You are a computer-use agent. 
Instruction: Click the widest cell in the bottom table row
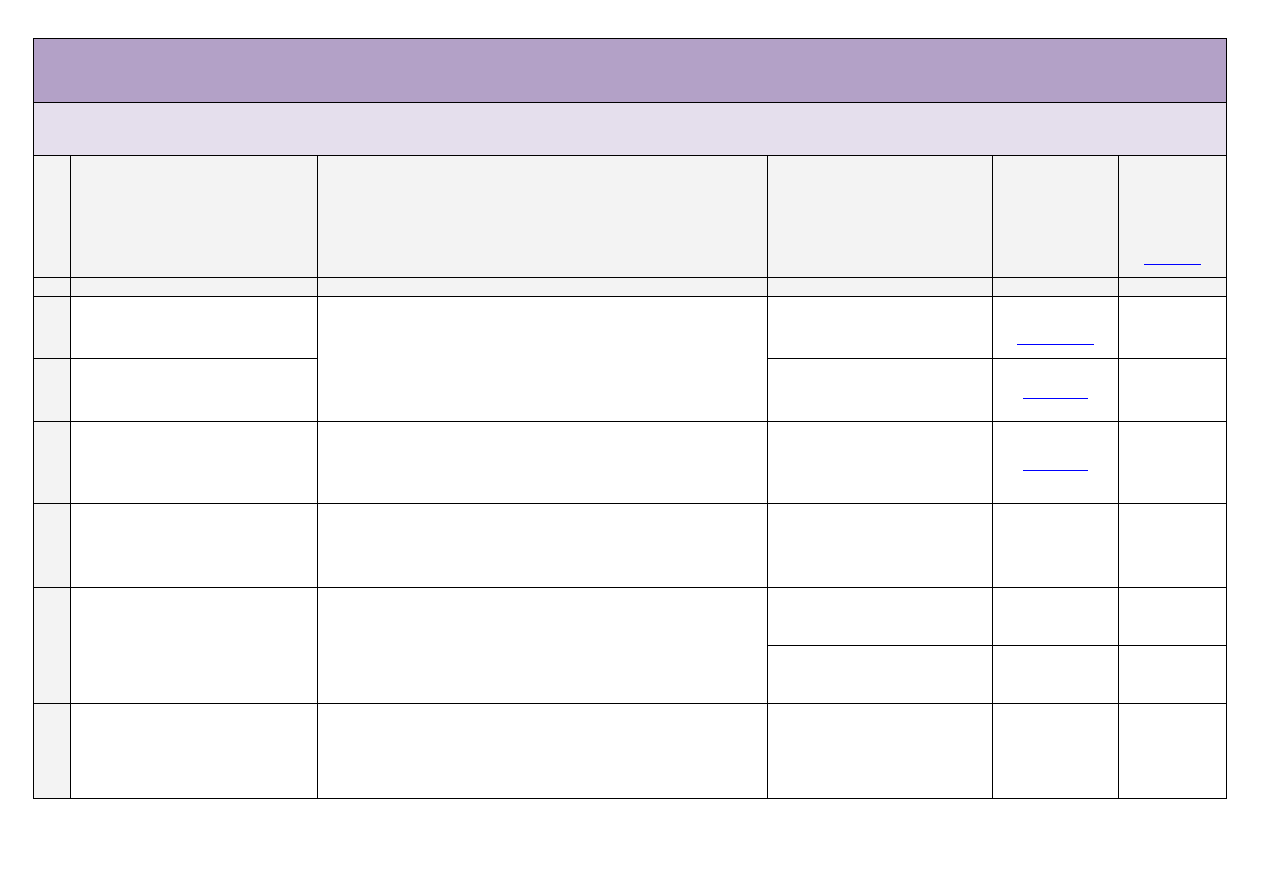point(541,750)
